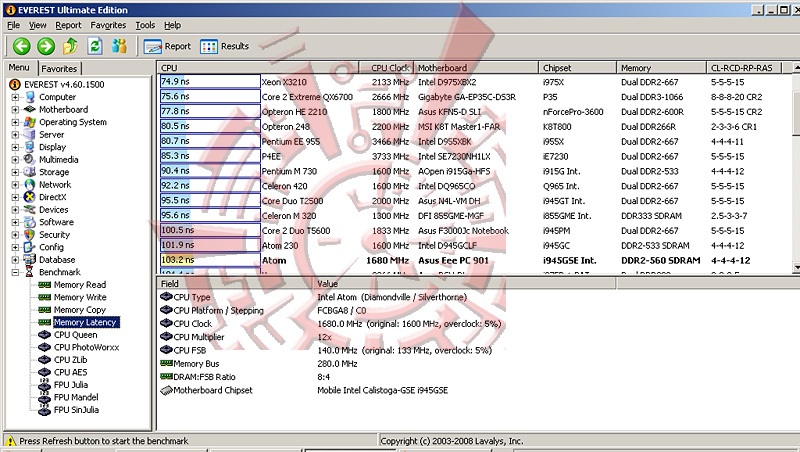
Task: Open the Favorites menu
Action: tap(108, 25)
